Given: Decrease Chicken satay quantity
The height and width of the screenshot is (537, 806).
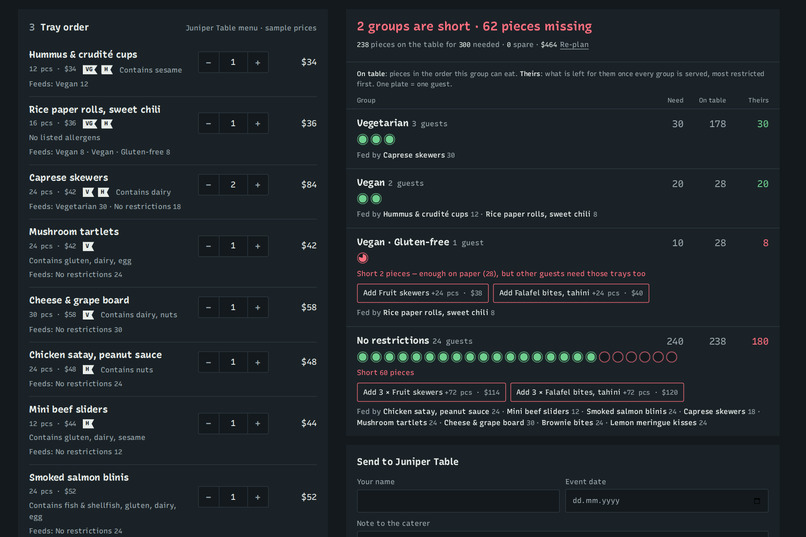Looking at the screenshot, I should [208, 362].
